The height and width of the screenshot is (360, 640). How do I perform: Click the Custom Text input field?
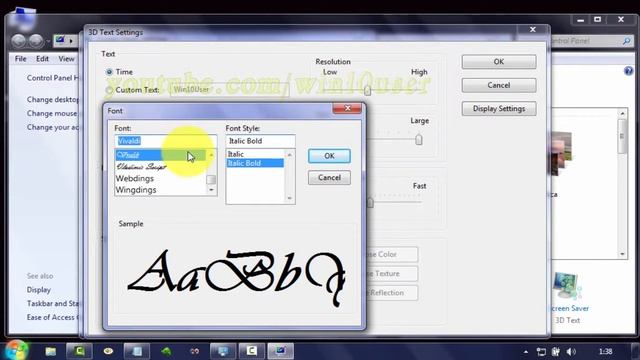pos(229,89)
